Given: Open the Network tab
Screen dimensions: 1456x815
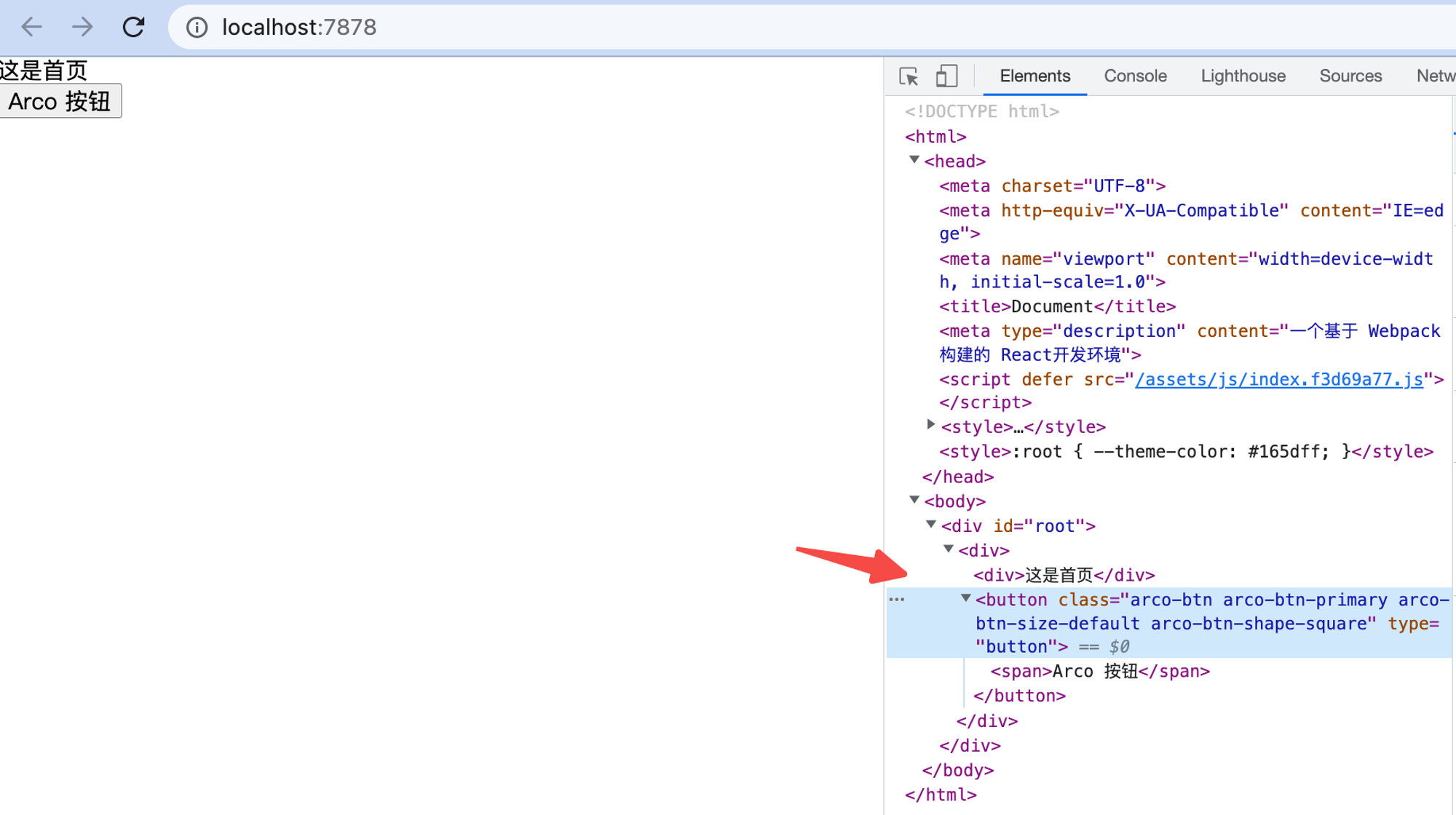Looking at the screenshot, I should click(1436, 76).
